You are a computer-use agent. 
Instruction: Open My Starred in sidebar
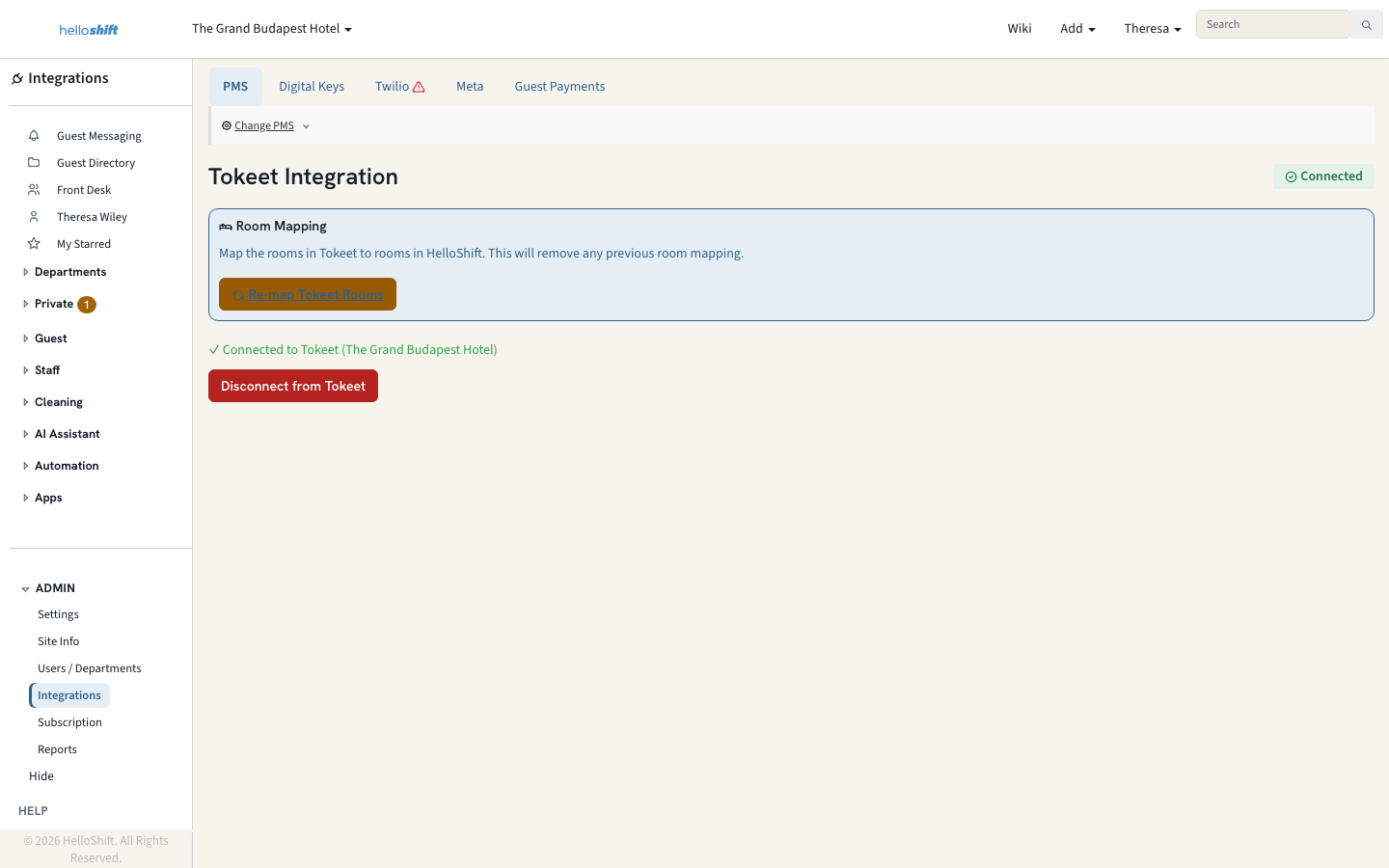point(84,244)
